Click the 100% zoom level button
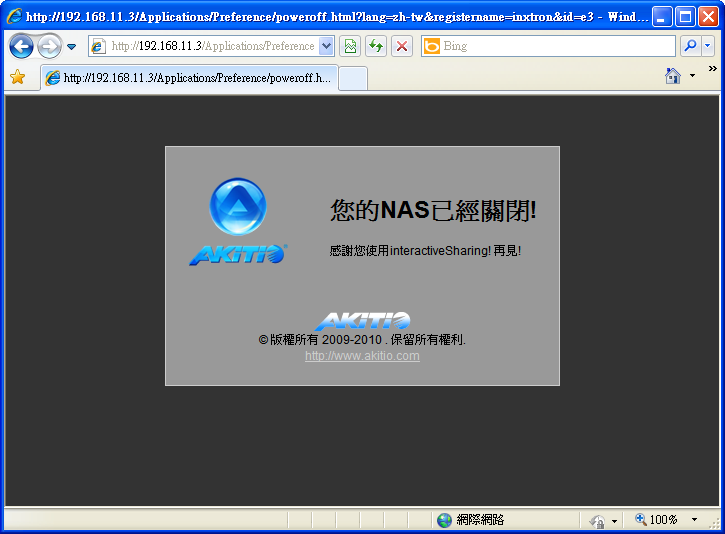The image size is (725, 534). tap(656, 520)
